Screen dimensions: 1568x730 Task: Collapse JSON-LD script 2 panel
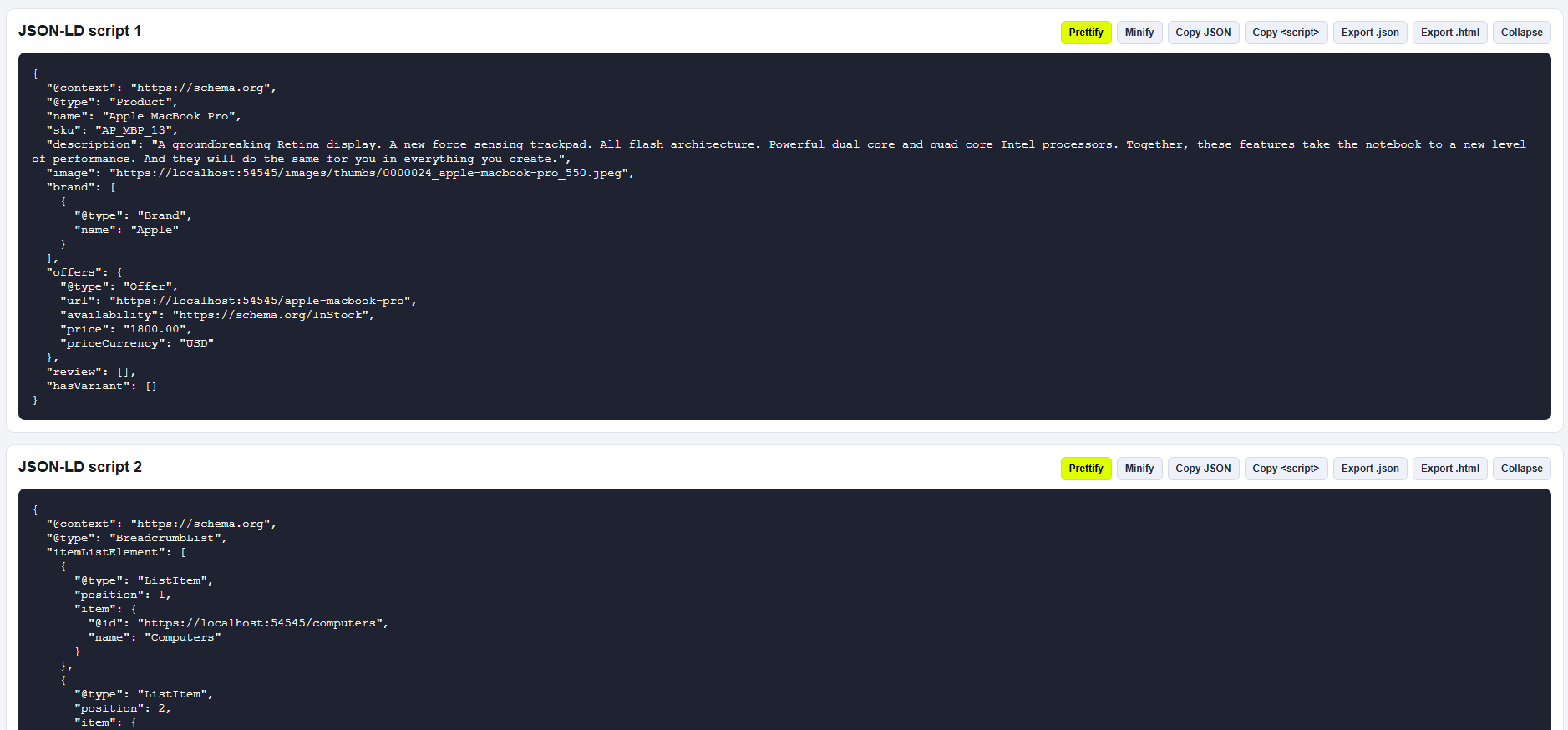coord(1522,469)
